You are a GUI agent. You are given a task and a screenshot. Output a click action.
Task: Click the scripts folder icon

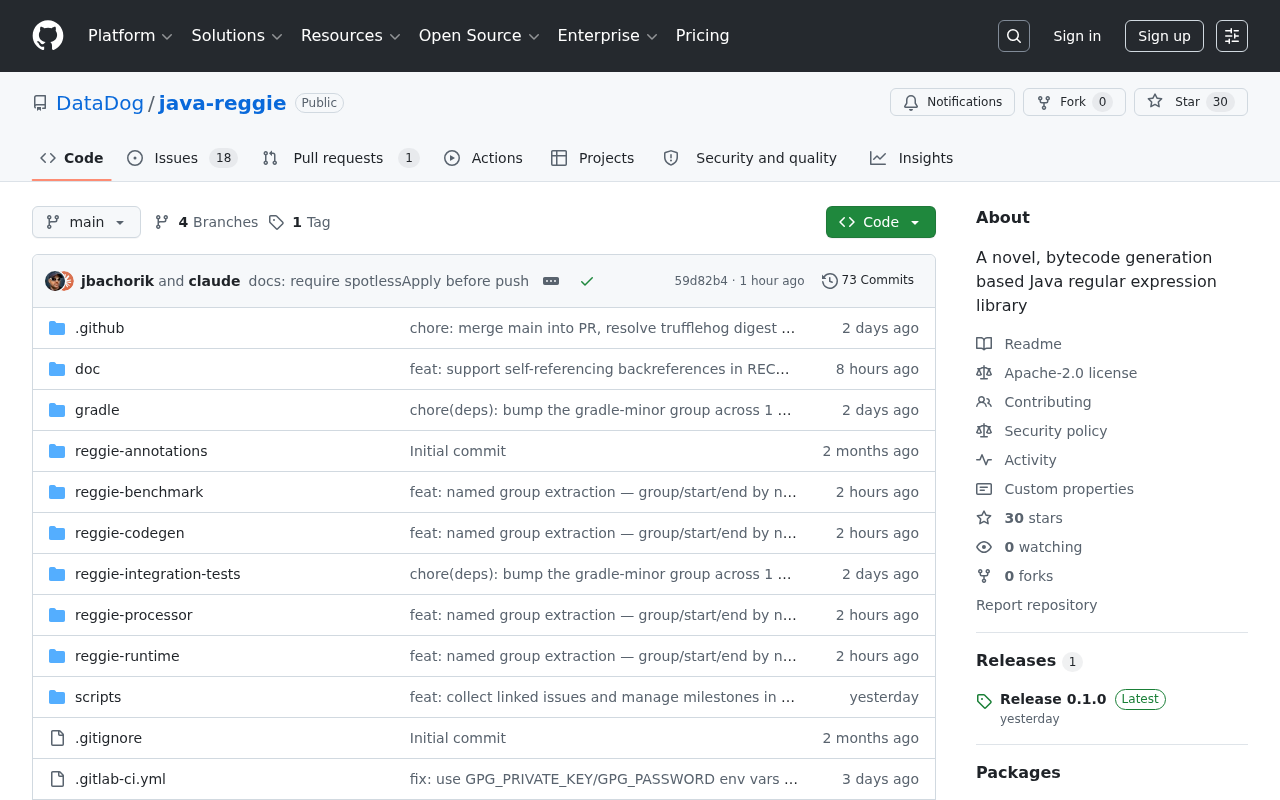click(57, 697)
